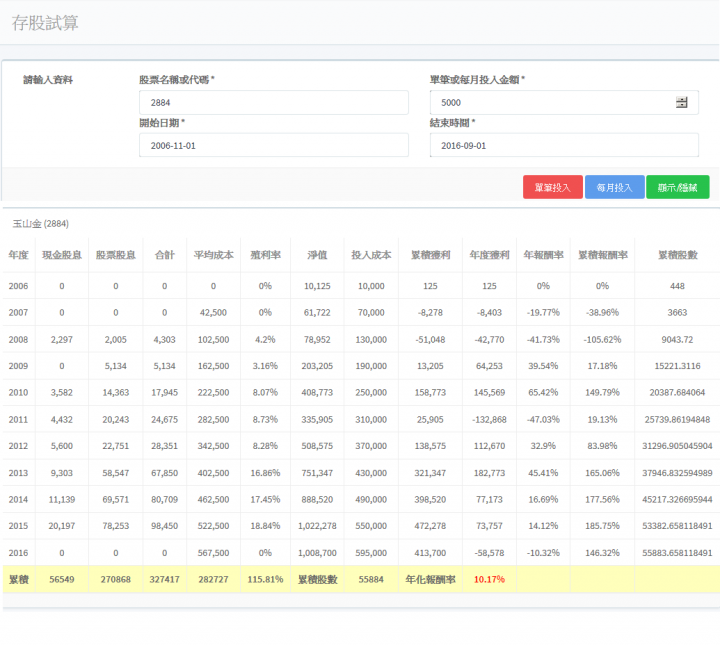The height and width of the screenshot is (645, 720).
Task: Click the 2015 net value 1,022,278
Action: [x=317, y=526]
